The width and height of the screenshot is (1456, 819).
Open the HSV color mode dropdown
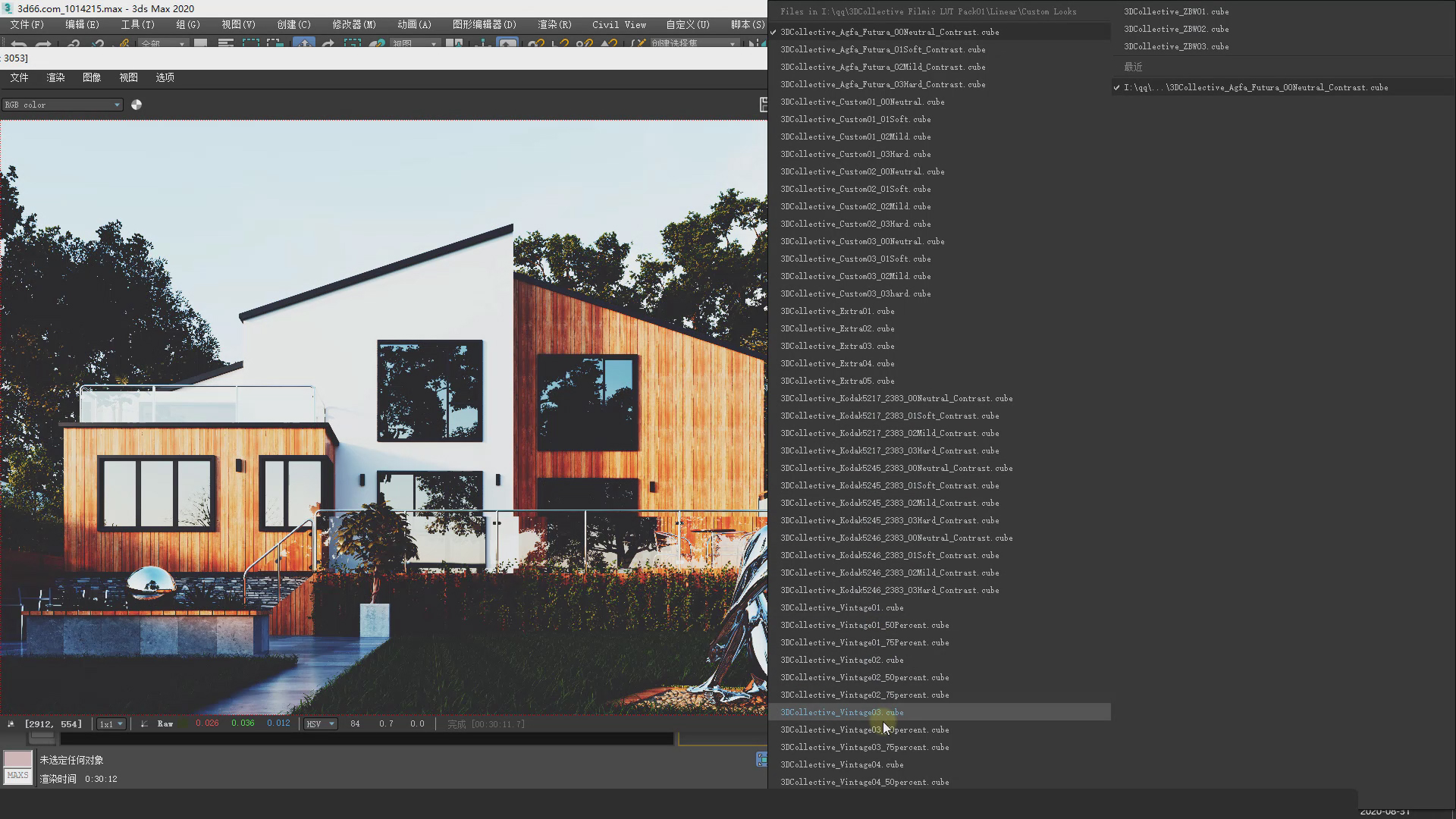tap(319, 723)
